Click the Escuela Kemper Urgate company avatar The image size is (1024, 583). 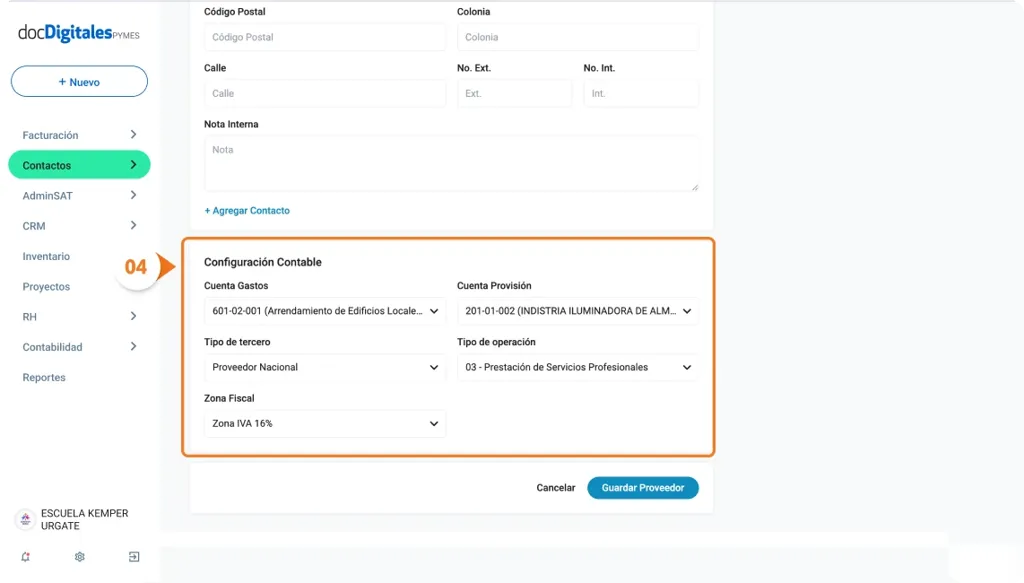pos(25,519)
